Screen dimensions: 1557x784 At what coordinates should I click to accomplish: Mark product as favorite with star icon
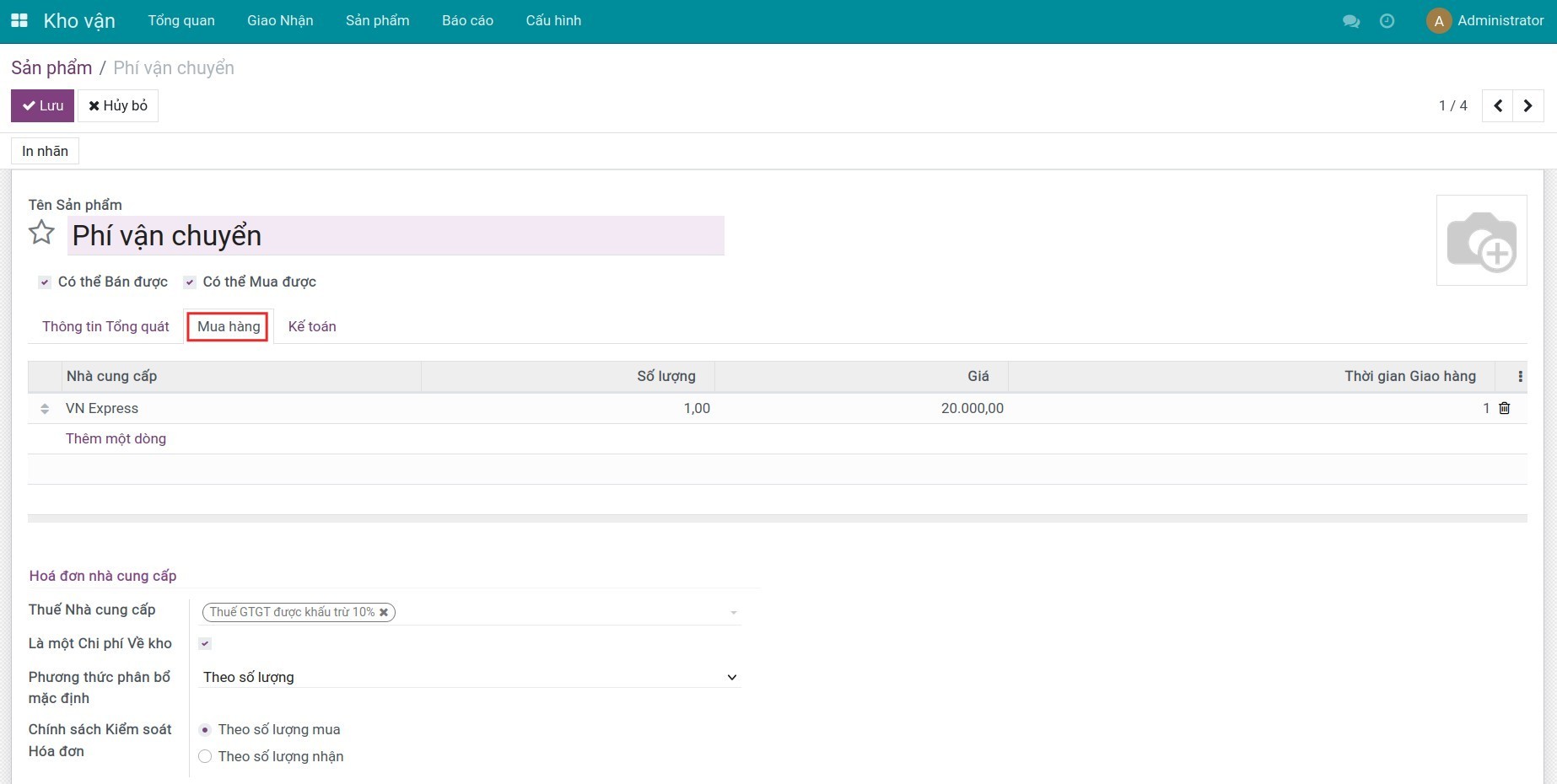(41, 233)
